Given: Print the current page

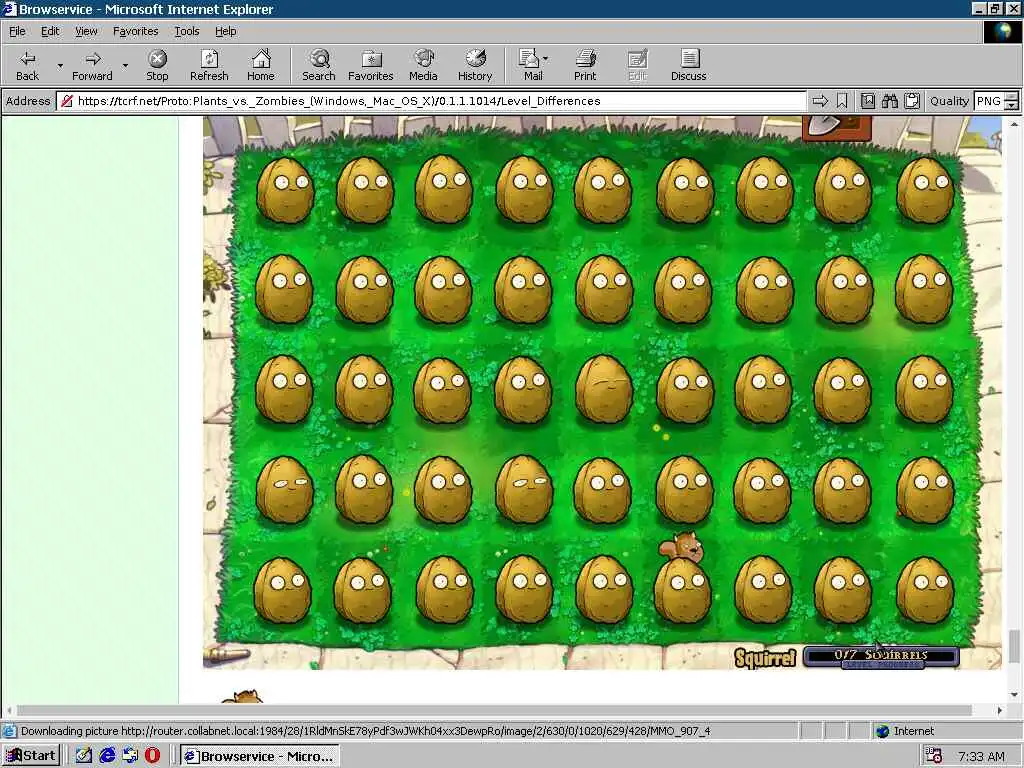Looking at the screenshot, I should pyautogui.click(x=585, y=65).
